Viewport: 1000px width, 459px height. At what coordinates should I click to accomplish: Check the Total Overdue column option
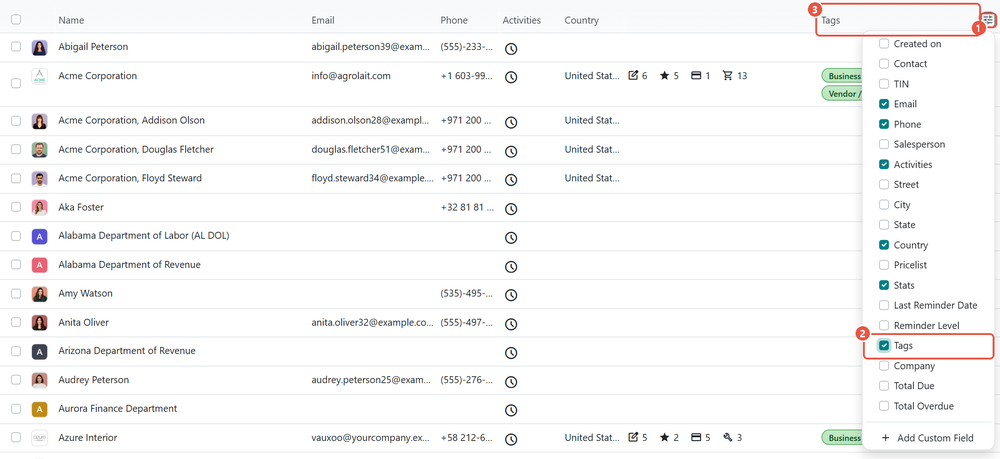point(884,406)
